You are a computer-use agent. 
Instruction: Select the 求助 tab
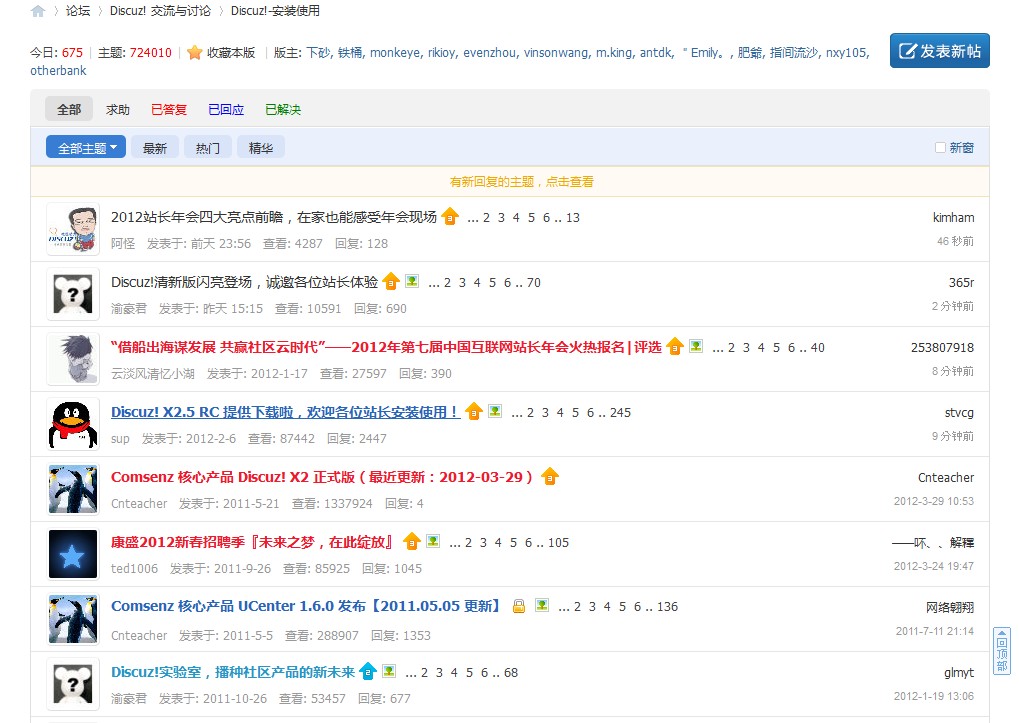point(118,109)
